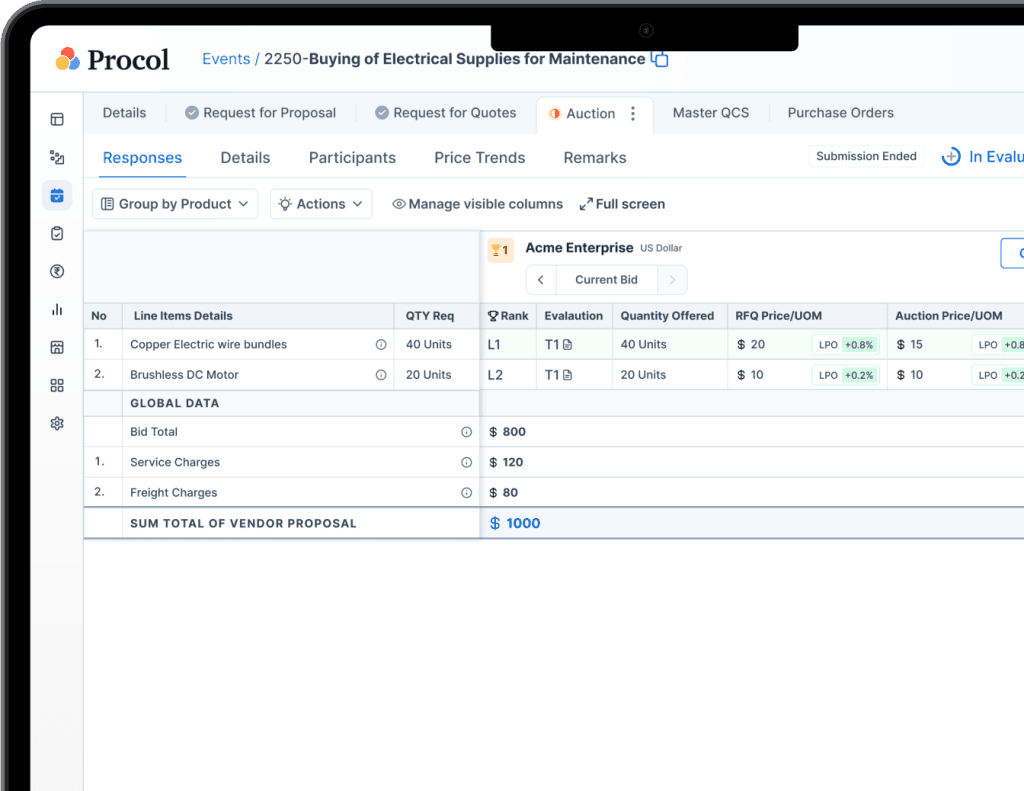Expand the Group by Product dropdown
Image resolution: width=1024 pixels, height=791 pixels.
175,204
